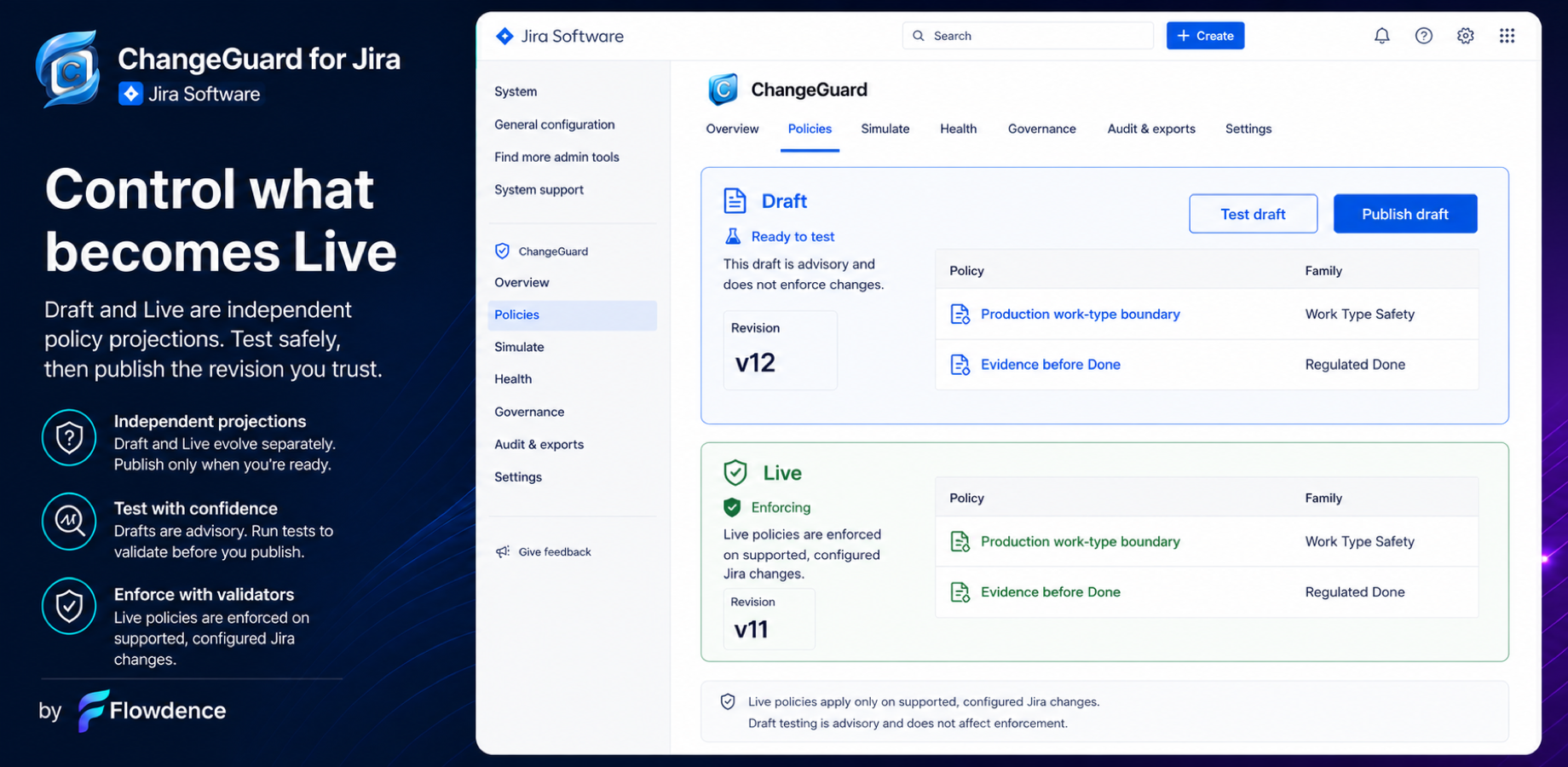Viewport: 1568px width, 767px height.
Task: Click Live Evidence before Done policy icon
Action: click(x=960, y=592)
